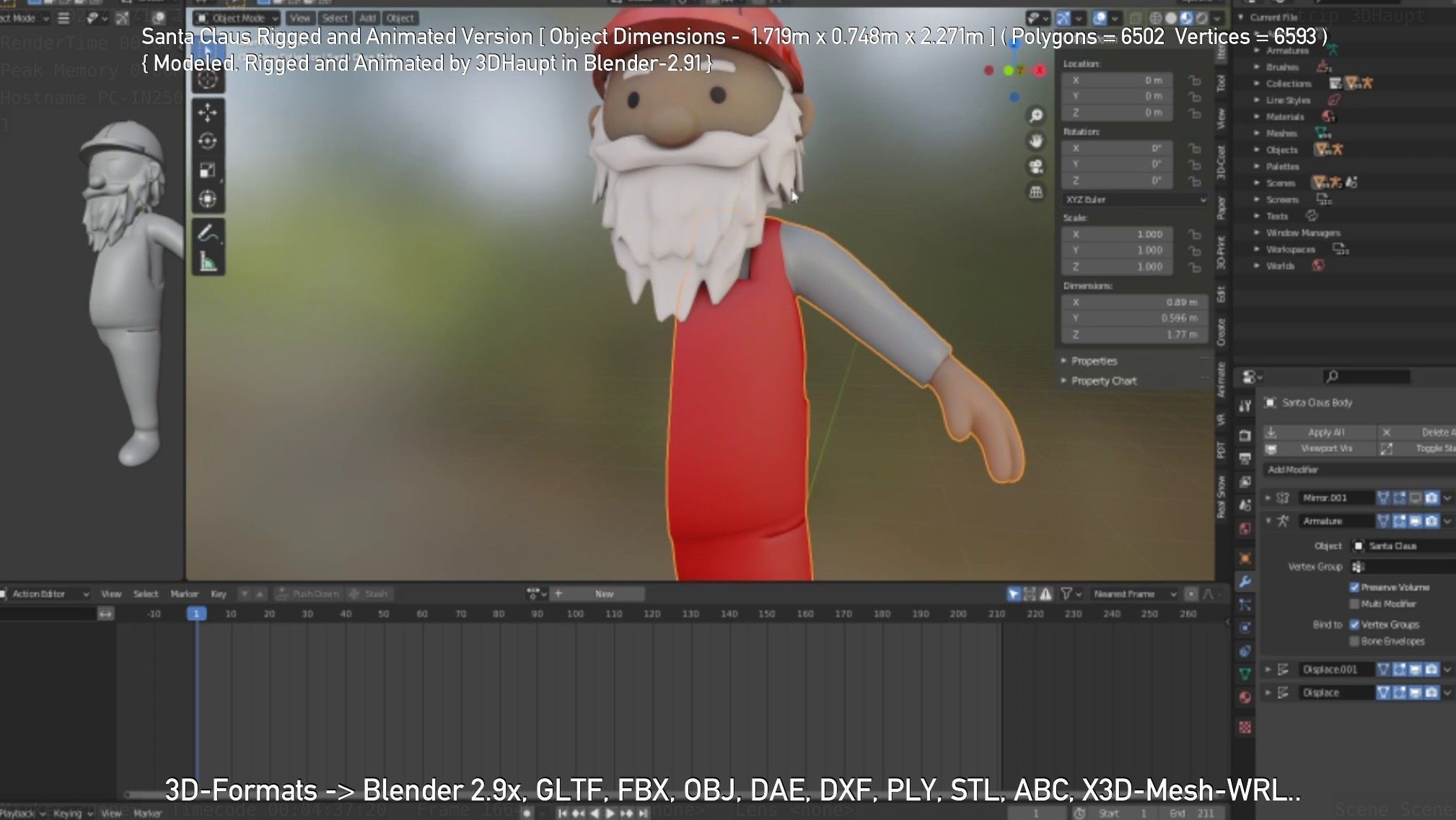Image resolution: width=1456 pixels, height=820 pixels.
Task: Toggle Displace modifier viewport display
Action: [x=1416, y=693]
